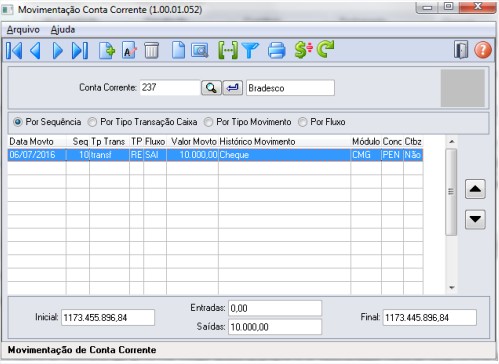The width and height of the screenshot is (499, 364).
Task: Go to first record icon
Action: click(14, 51)
